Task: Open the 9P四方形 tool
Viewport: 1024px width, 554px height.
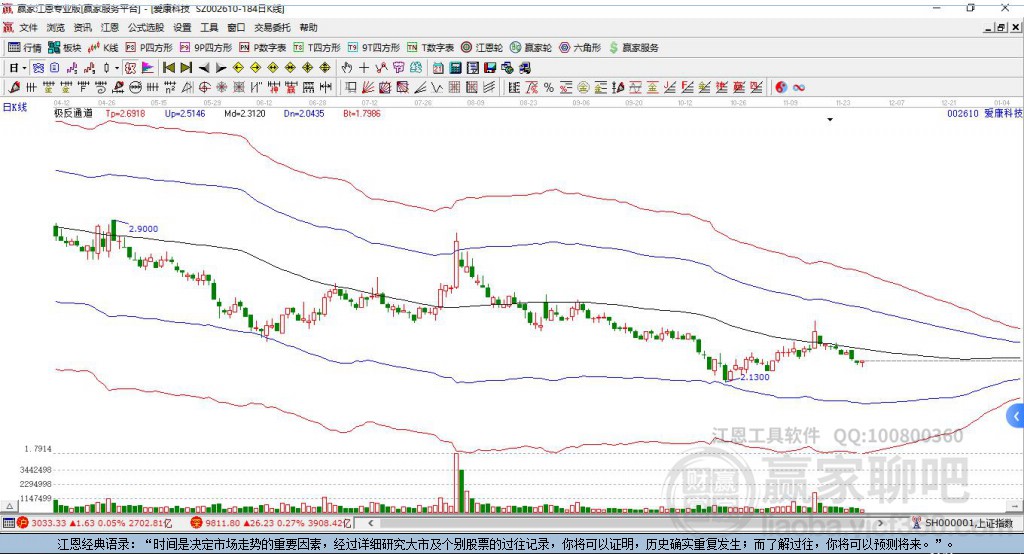Action: [x=206, y=48]
